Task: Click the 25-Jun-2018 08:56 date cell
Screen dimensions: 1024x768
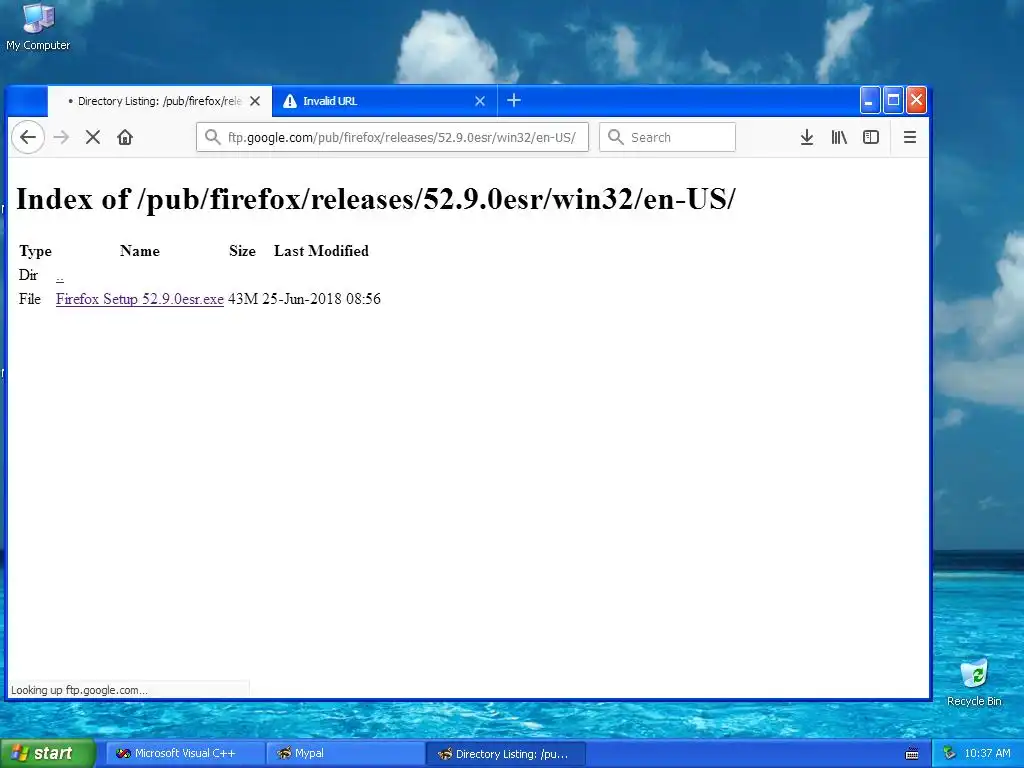Action: tap(321, 299)
